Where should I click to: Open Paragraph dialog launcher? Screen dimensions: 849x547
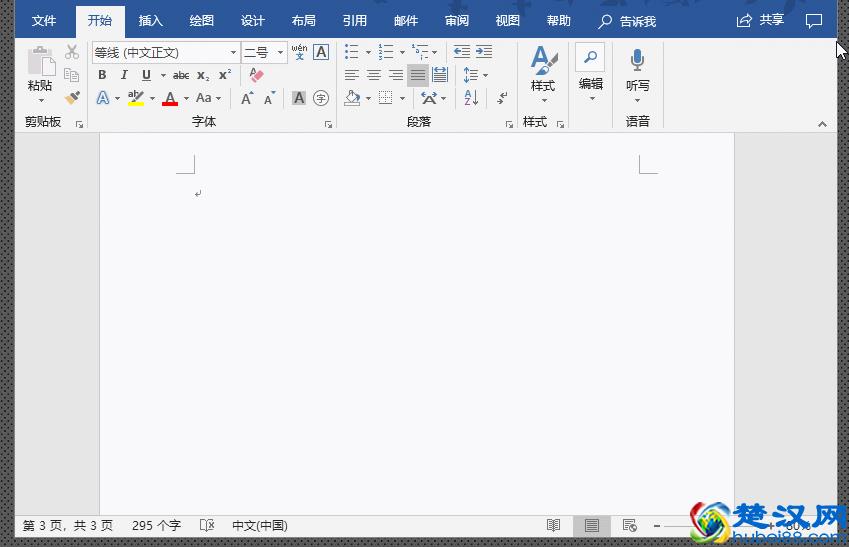coord(509,125)
